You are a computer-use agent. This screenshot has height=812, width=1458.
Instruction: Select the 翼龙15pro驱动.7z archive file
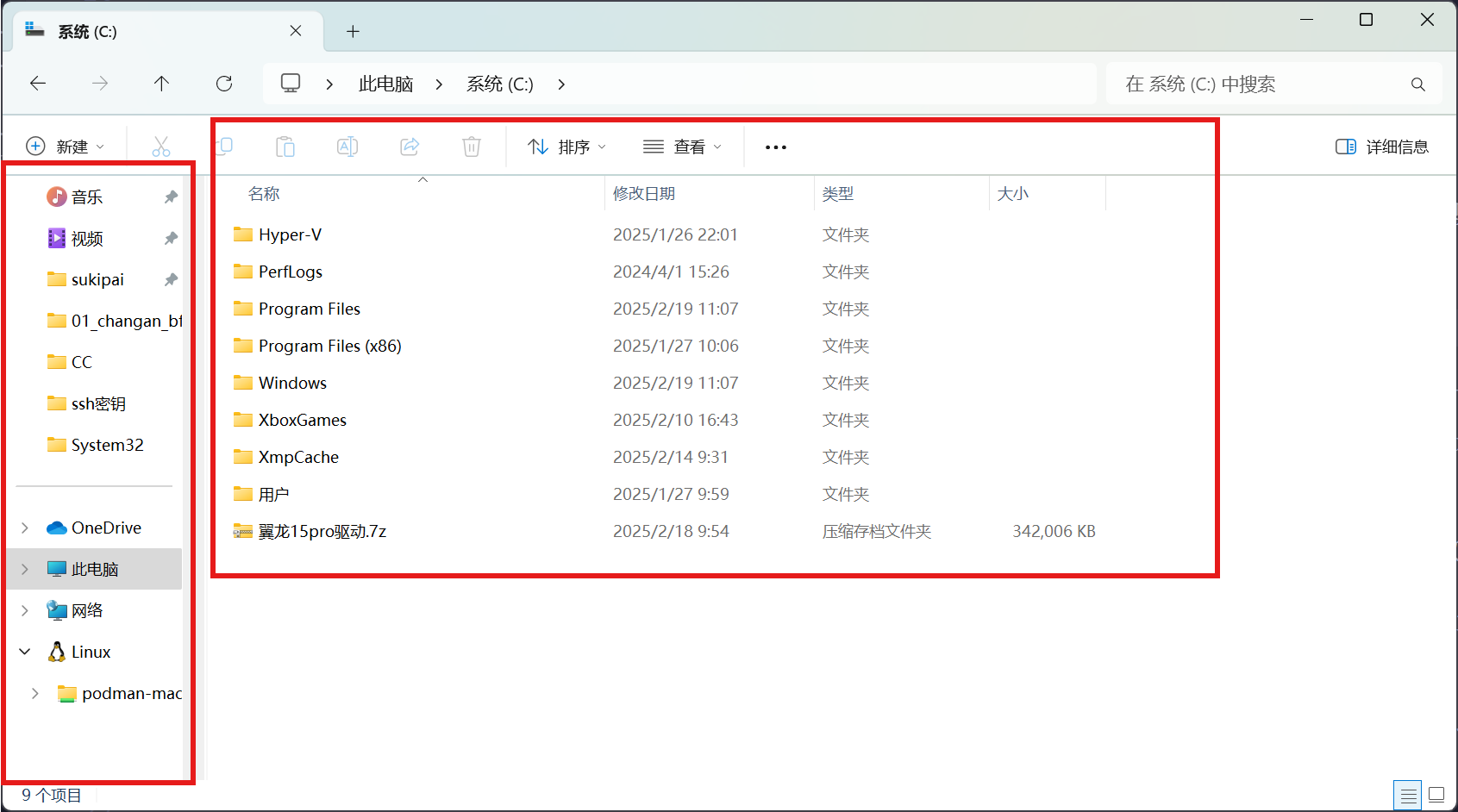310,531
